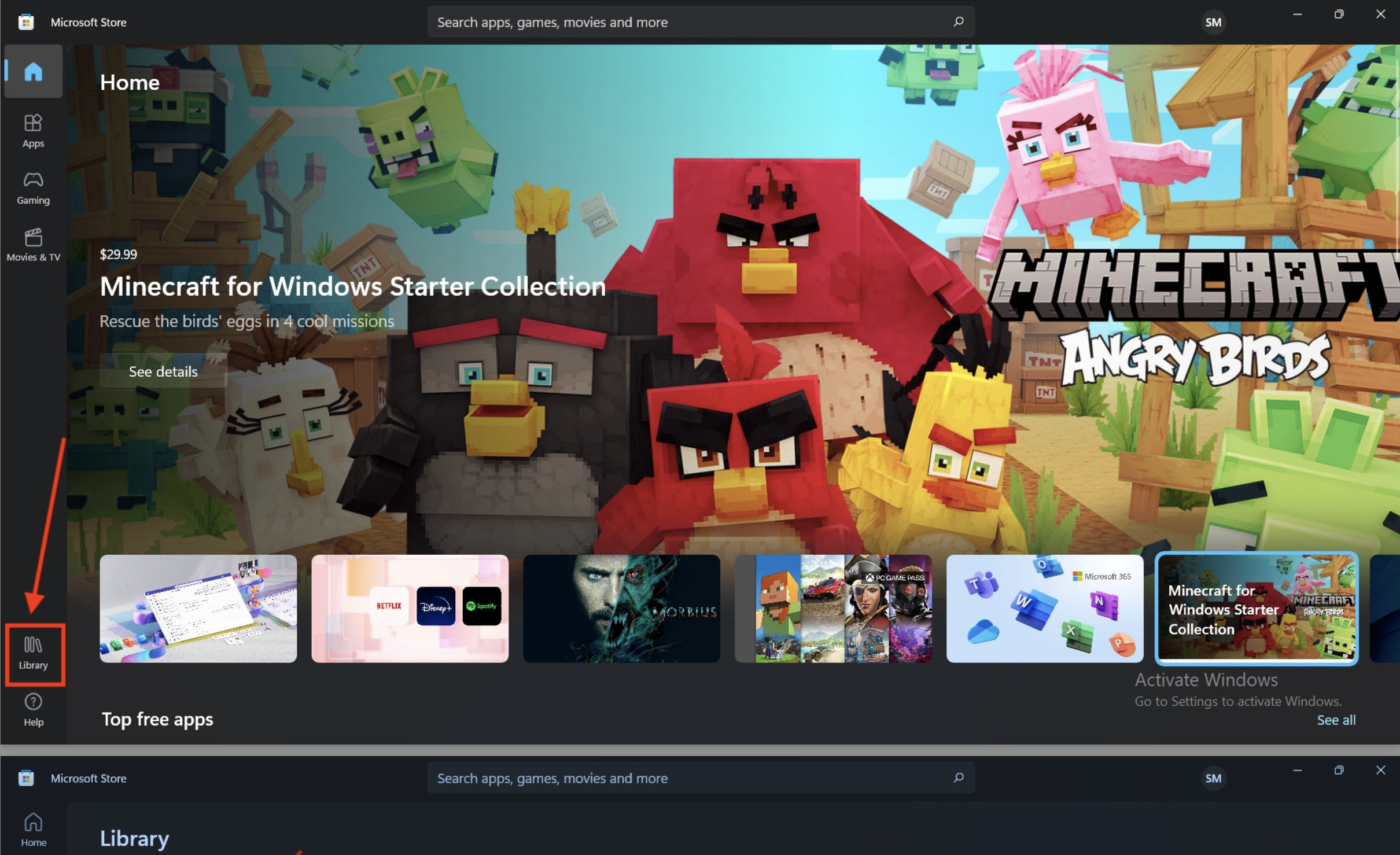Click the Minecraft for Windows Starter Collection title
This screenshot has width=1400, height=855.
[x=352, y=286]
